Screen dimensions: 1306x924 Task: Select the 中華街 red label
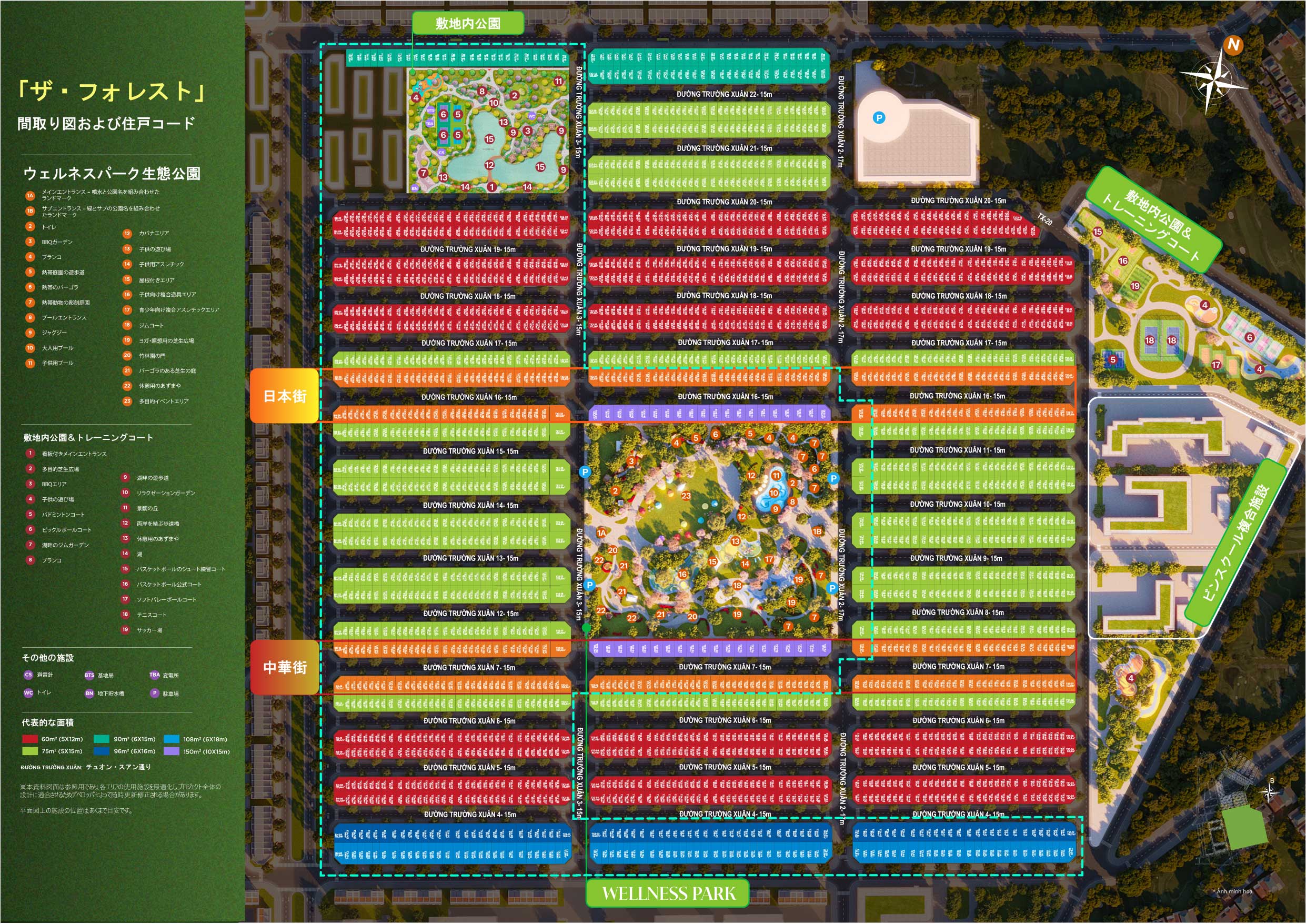tap(285, 667)
